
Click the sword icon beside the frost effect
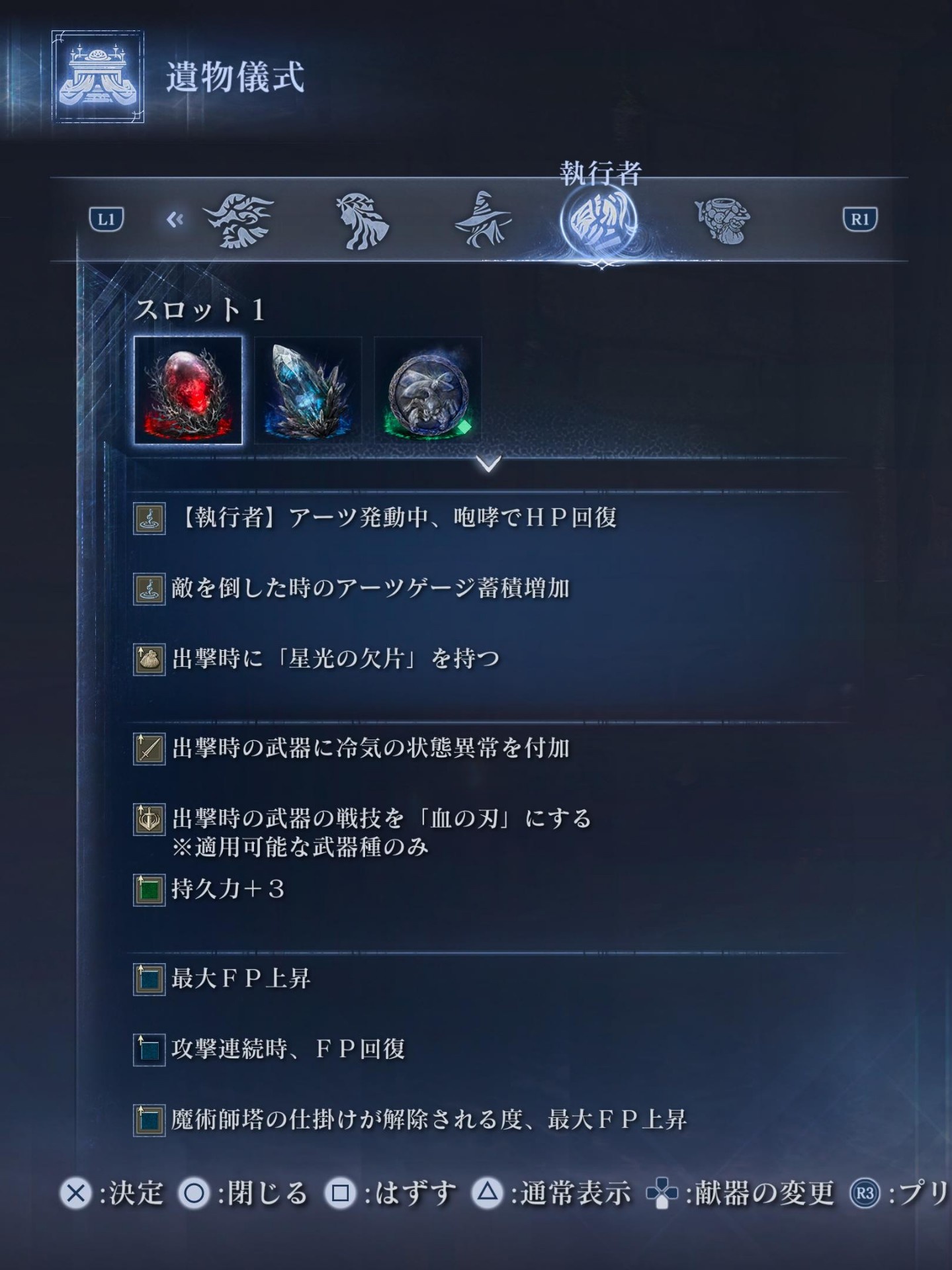coord(150,749)
